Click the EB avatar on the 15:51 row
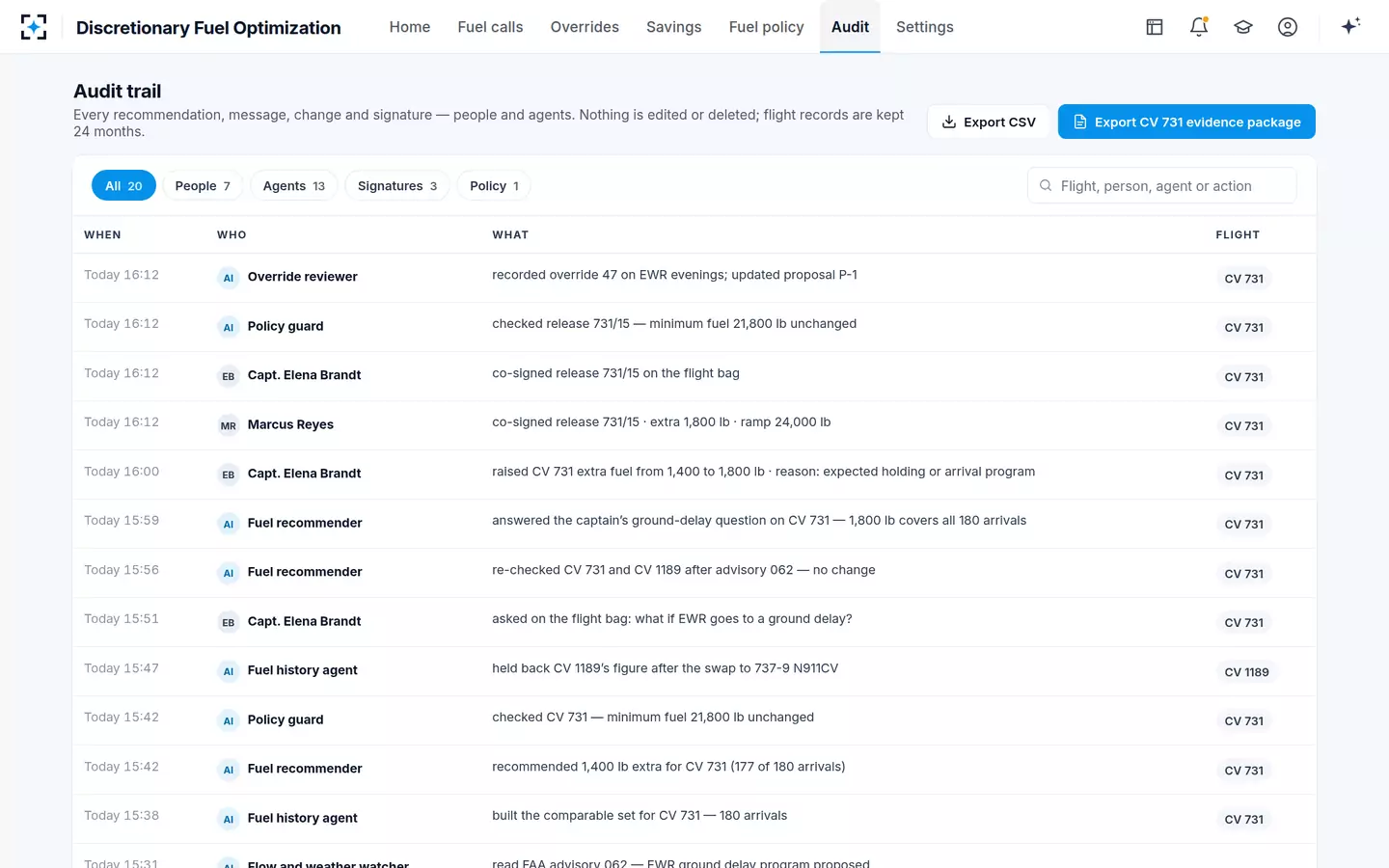The height and width of the screenshot is (868, 1389). coord(229,622)
